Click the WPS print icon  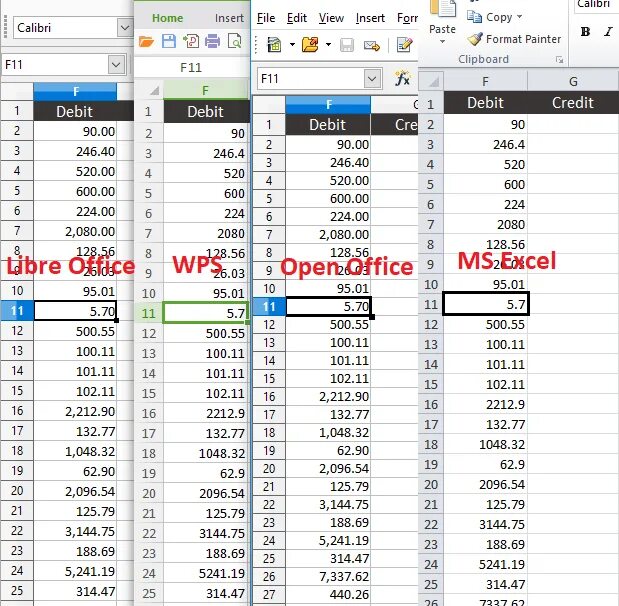[212, 41]
